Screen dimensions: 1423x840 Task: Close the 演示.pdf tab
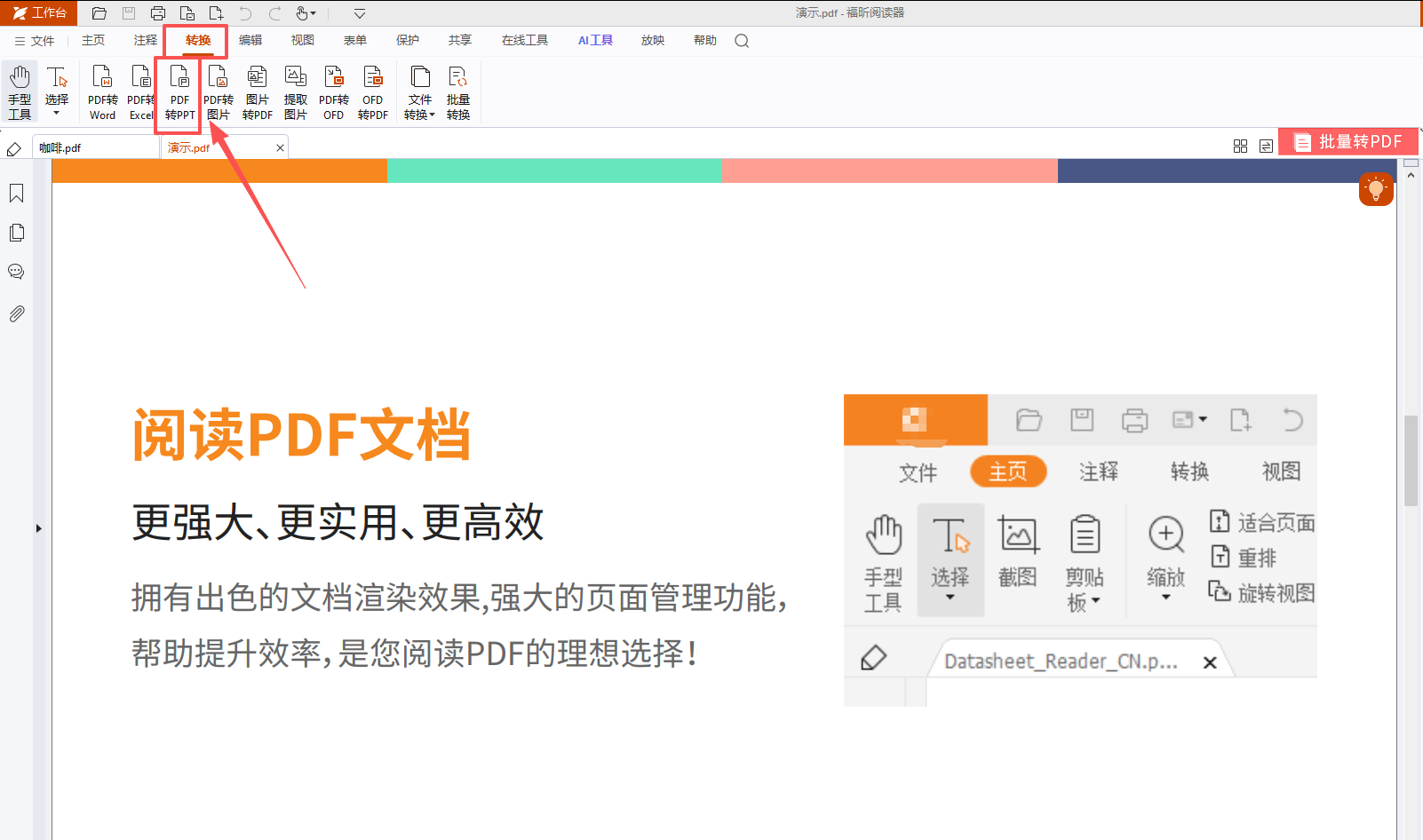pyautogui.click(x=280, y=148)
